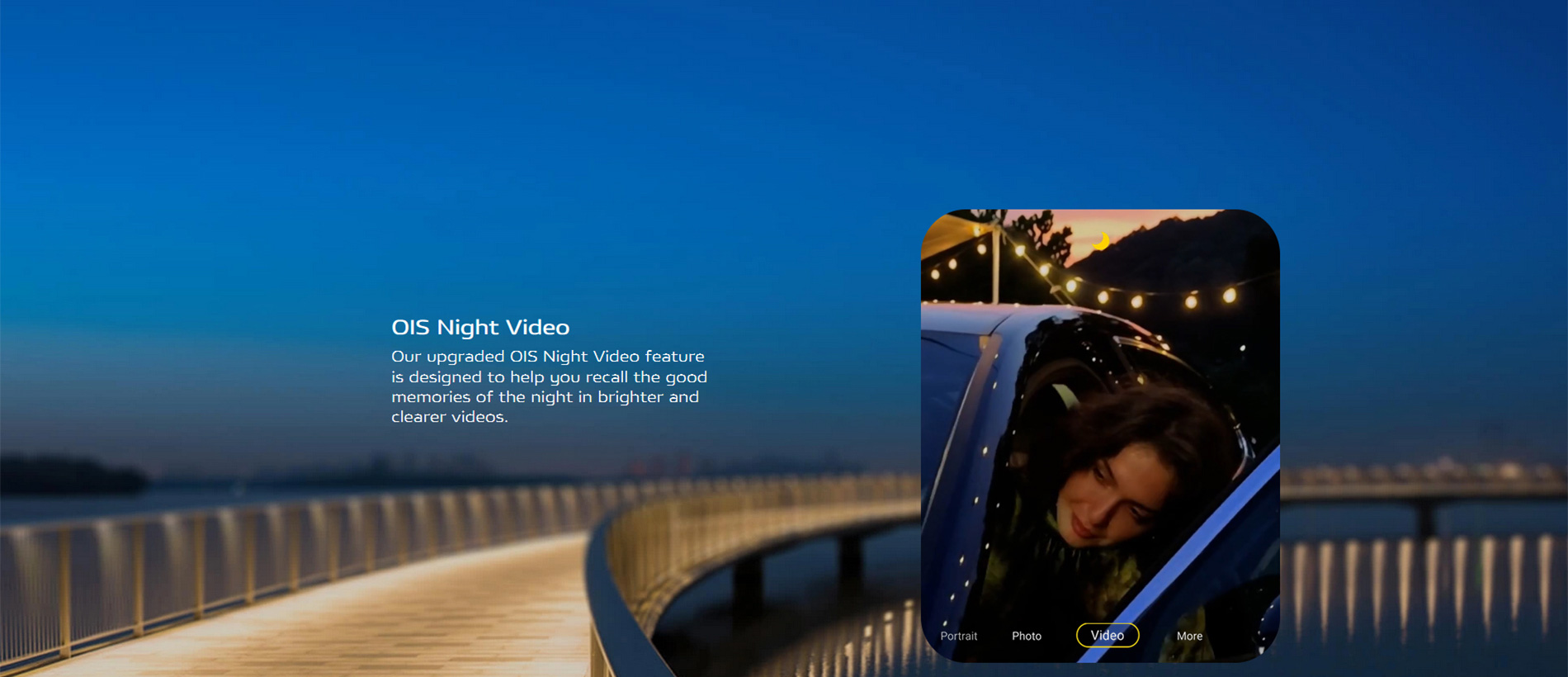Switch to Photo camera mode

pyautogui.click(x=1027, y=636)
